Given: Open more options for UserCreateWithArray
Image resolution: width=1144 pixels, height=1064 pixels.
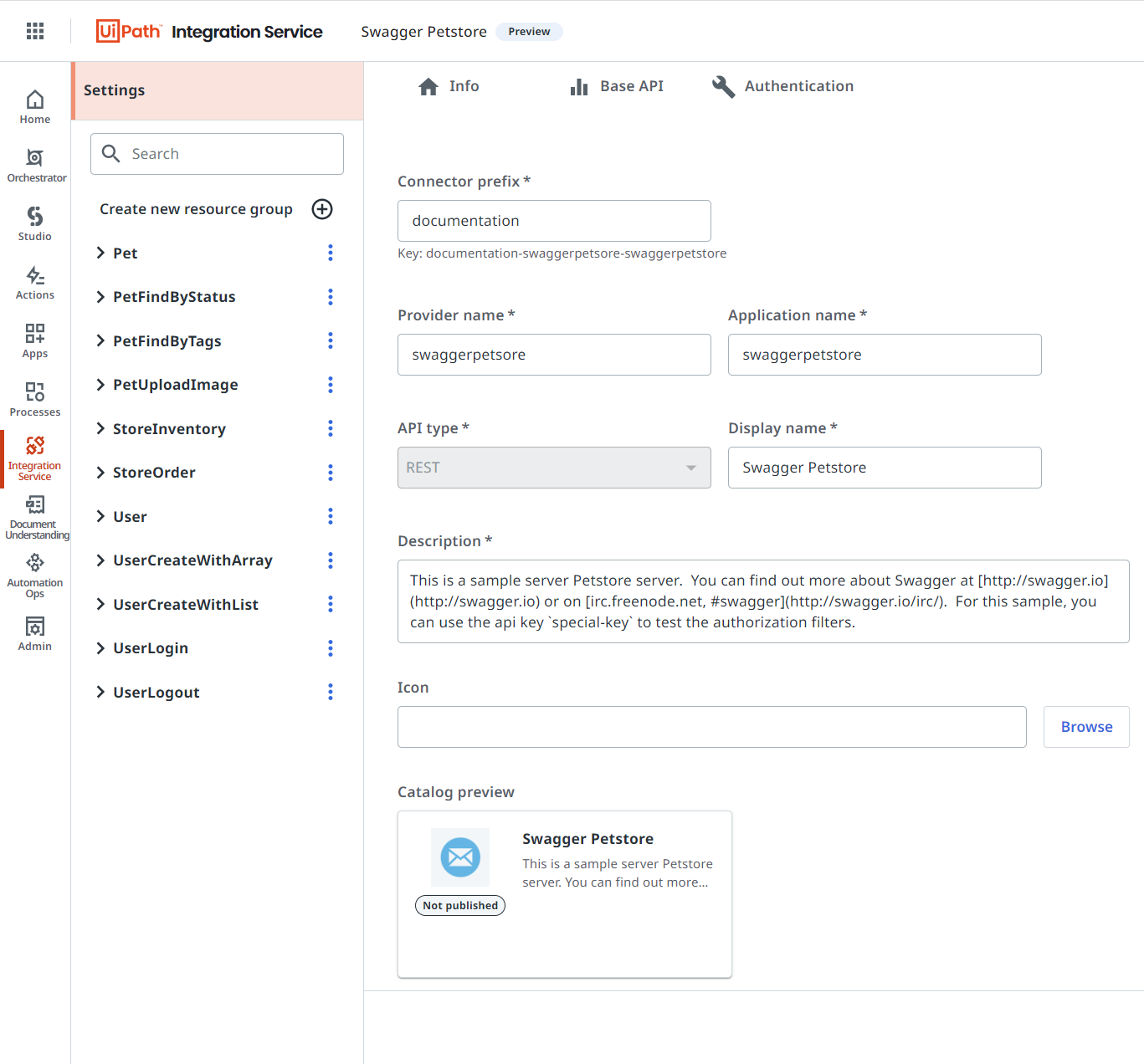Looking at the screenshot, I should point(331,560).
